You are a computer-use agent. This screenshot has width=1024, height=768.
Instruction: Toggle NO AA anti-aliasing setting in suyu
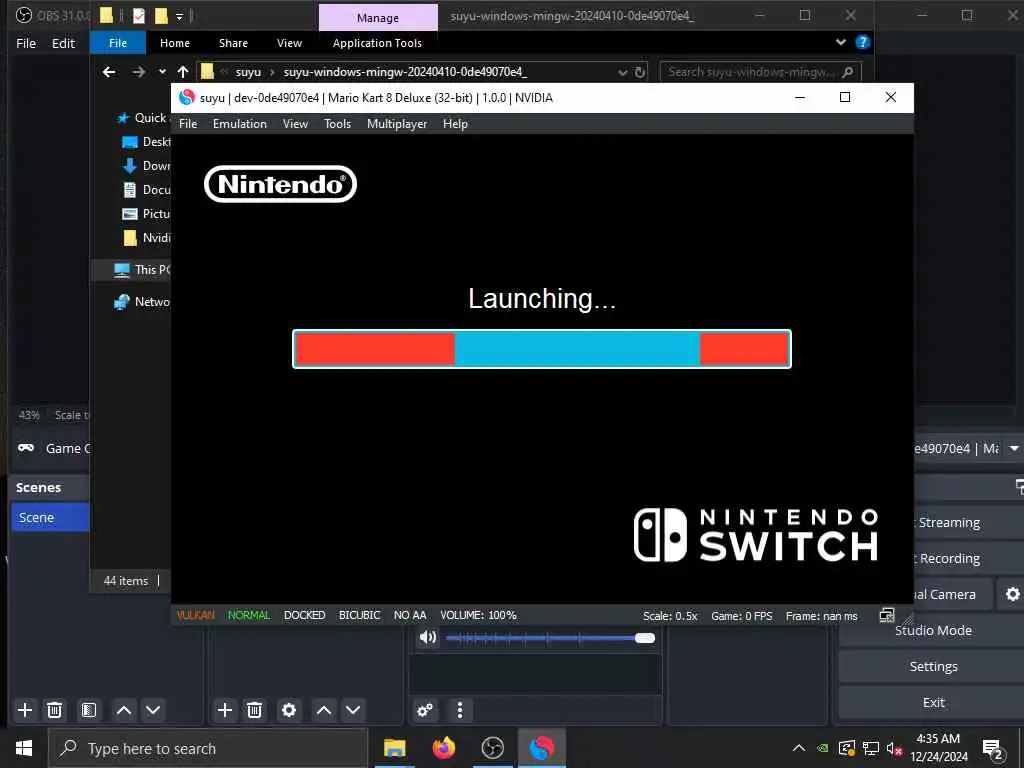(x=410, y=615)
